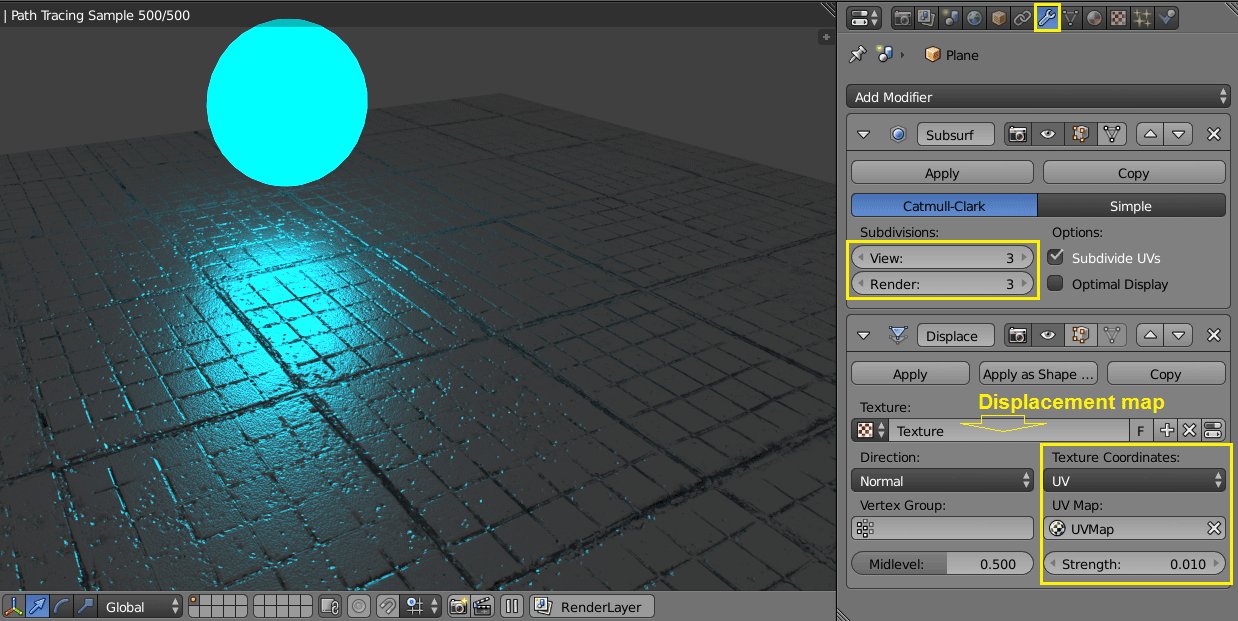Screen dimensions: 1238x621
Task: Remove the Subsurf modifier with X
Action: pos(1213,134)
